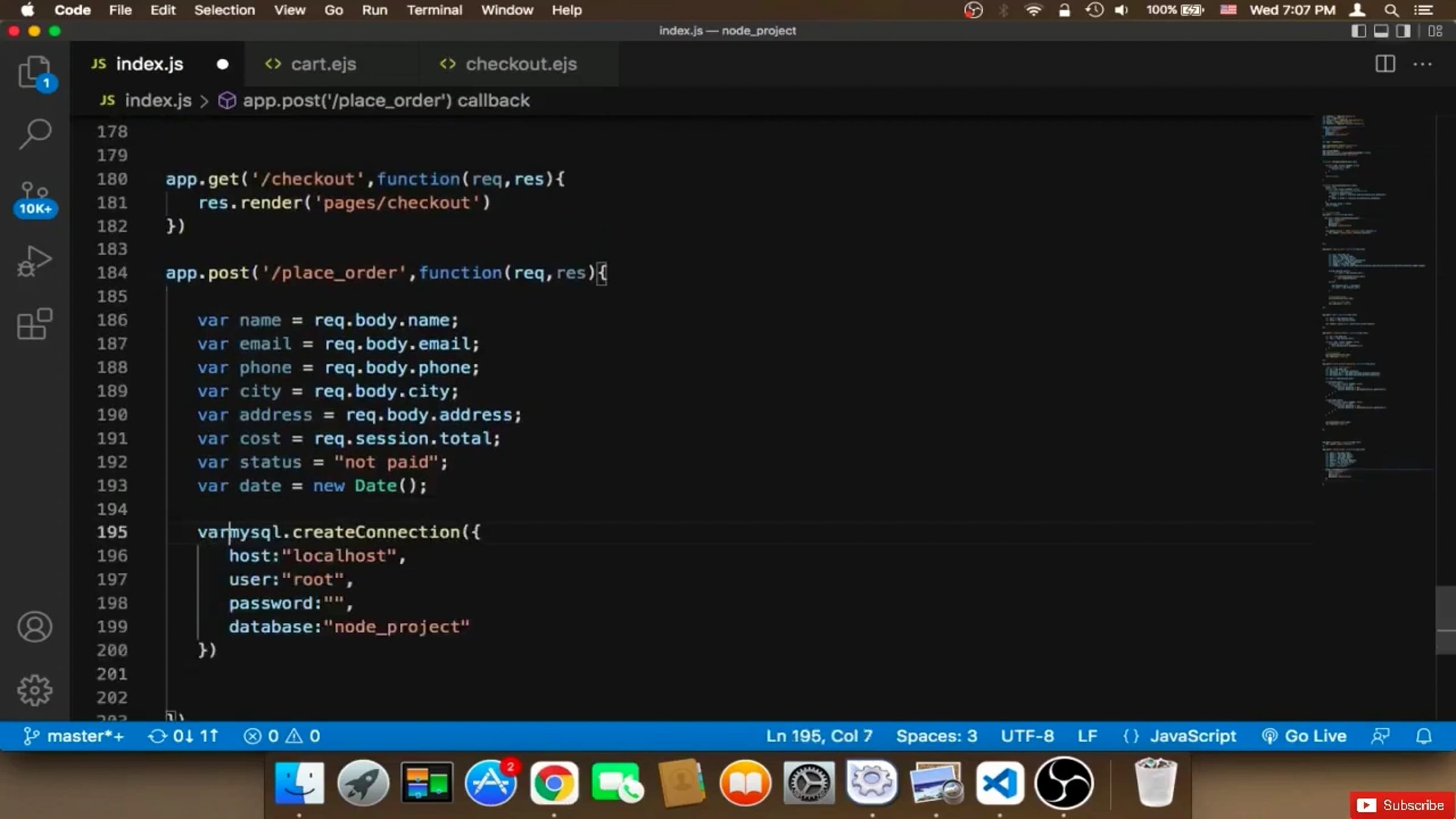The height and width of the screenshot is (819, 1456).
Task: Open the Accounts icon above settings
Action: (35, 627)
